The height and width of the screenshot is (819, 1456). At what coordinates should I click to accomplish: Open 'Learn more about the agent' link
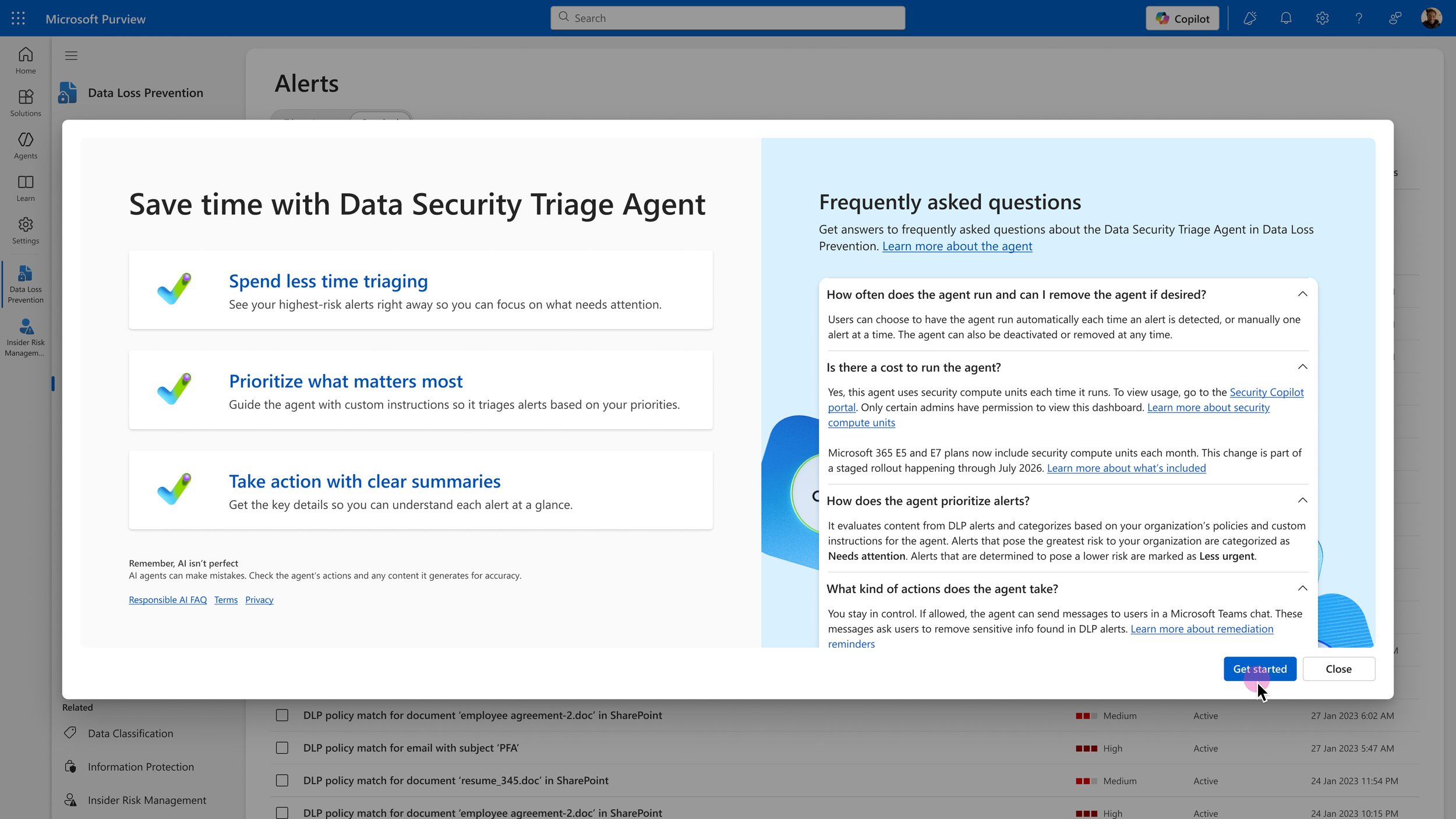point(957,246)
